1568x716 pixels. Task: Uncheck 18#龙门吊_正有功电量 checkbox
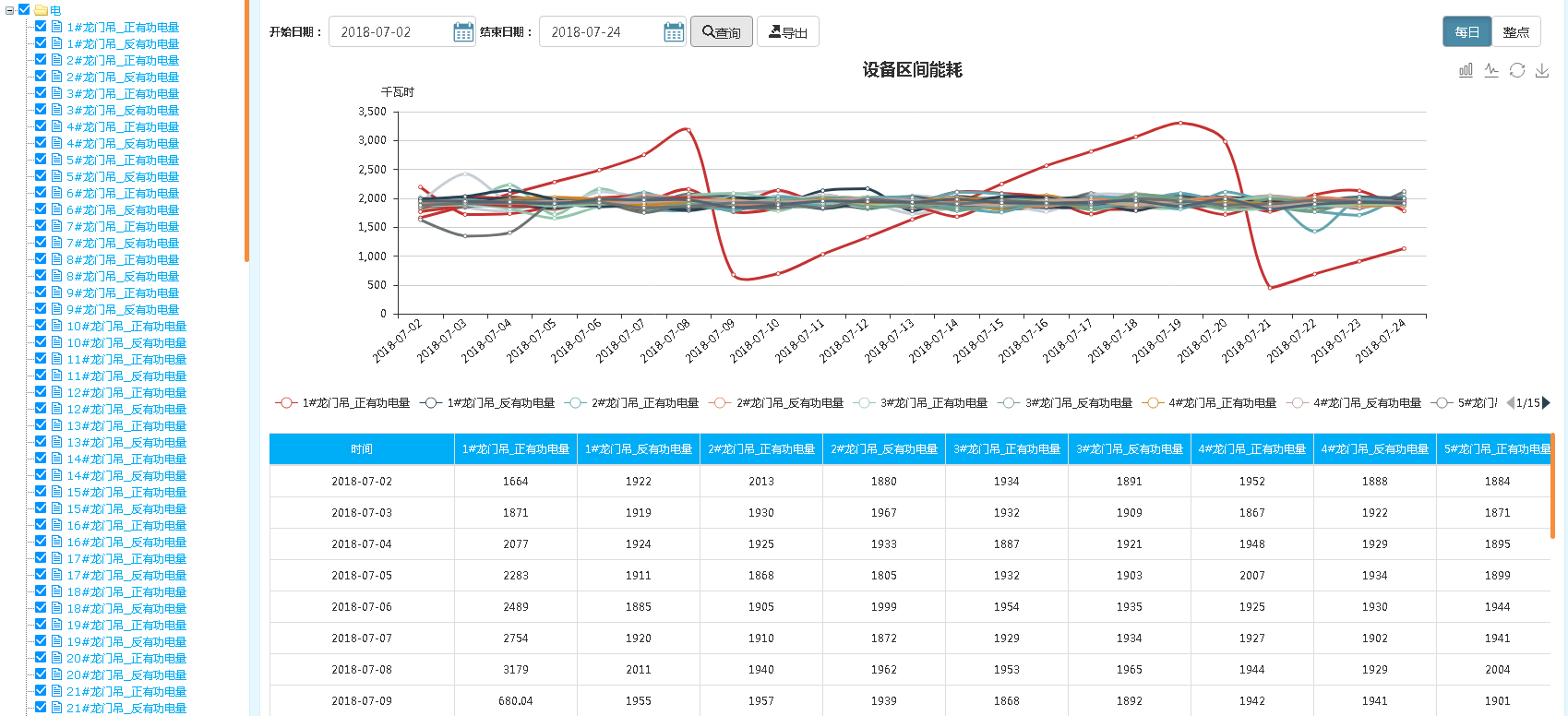41,591
